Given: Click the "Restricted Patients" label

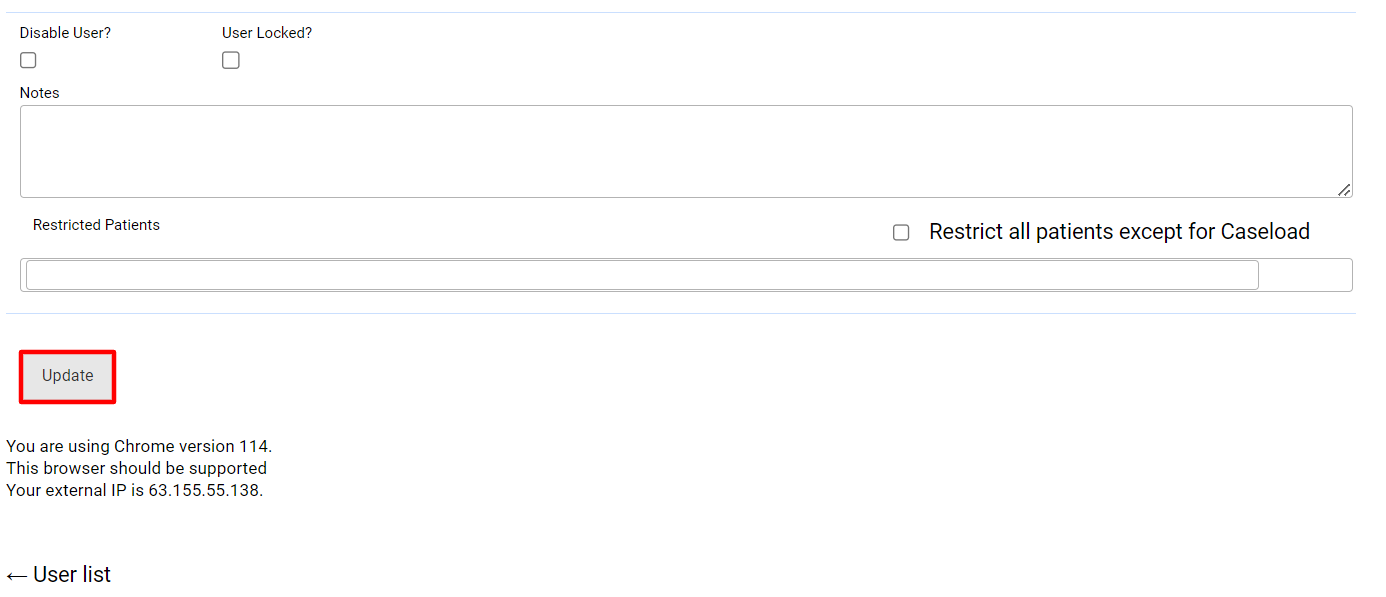Looking at the screenshot, I should [x=96, y=225].
